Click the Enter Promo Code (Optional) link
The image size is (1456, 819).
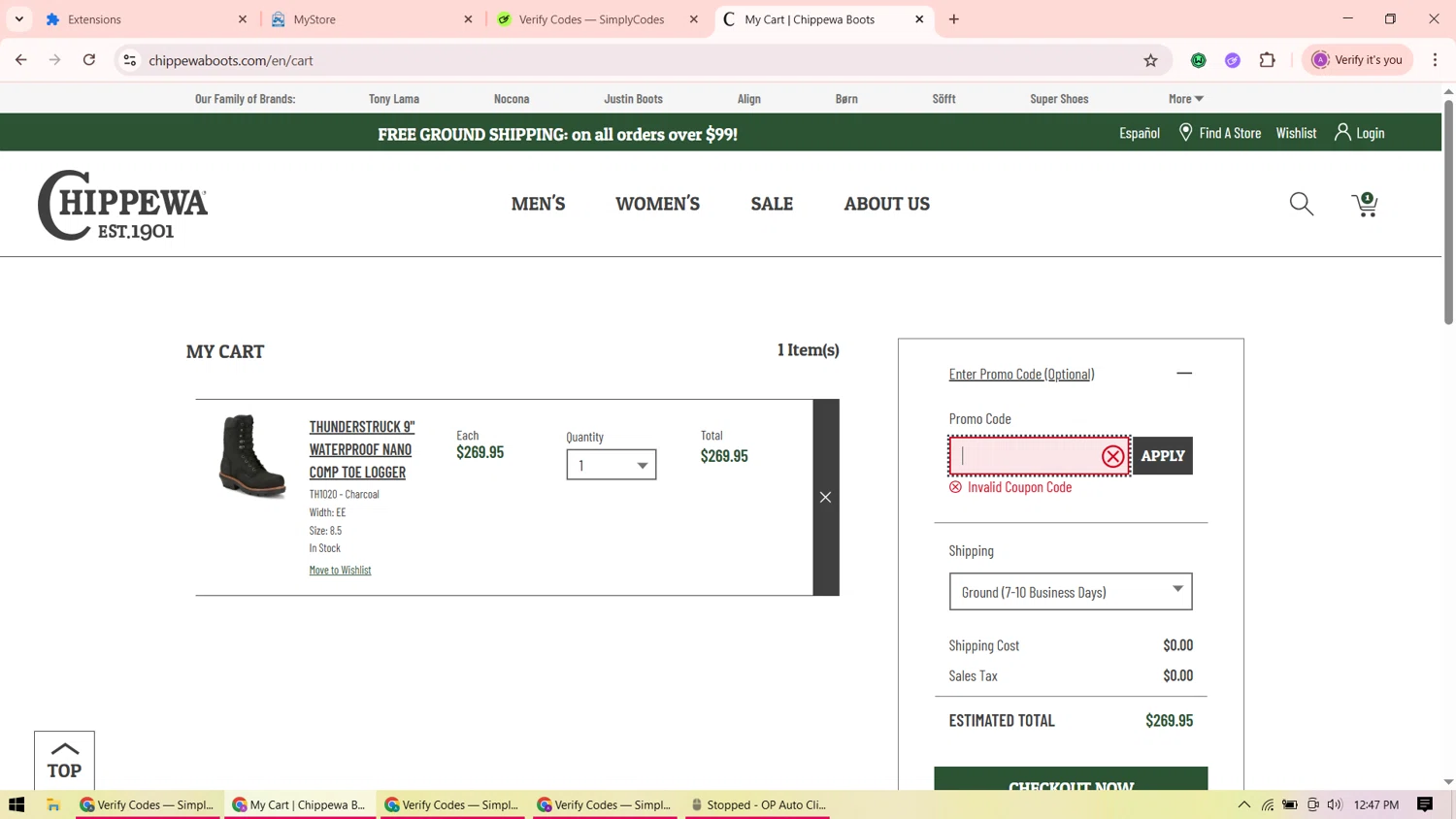1021,374
